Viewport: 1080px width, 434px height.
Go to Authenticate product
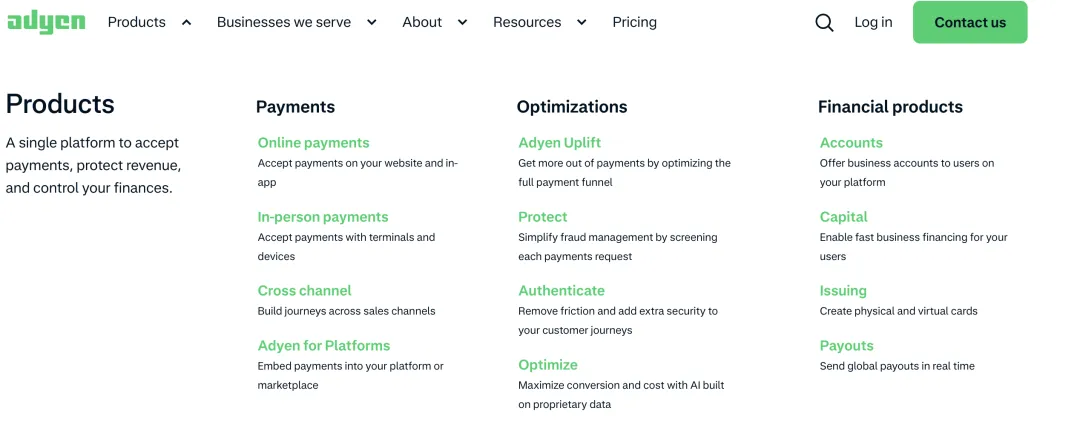tap(561, 291)
